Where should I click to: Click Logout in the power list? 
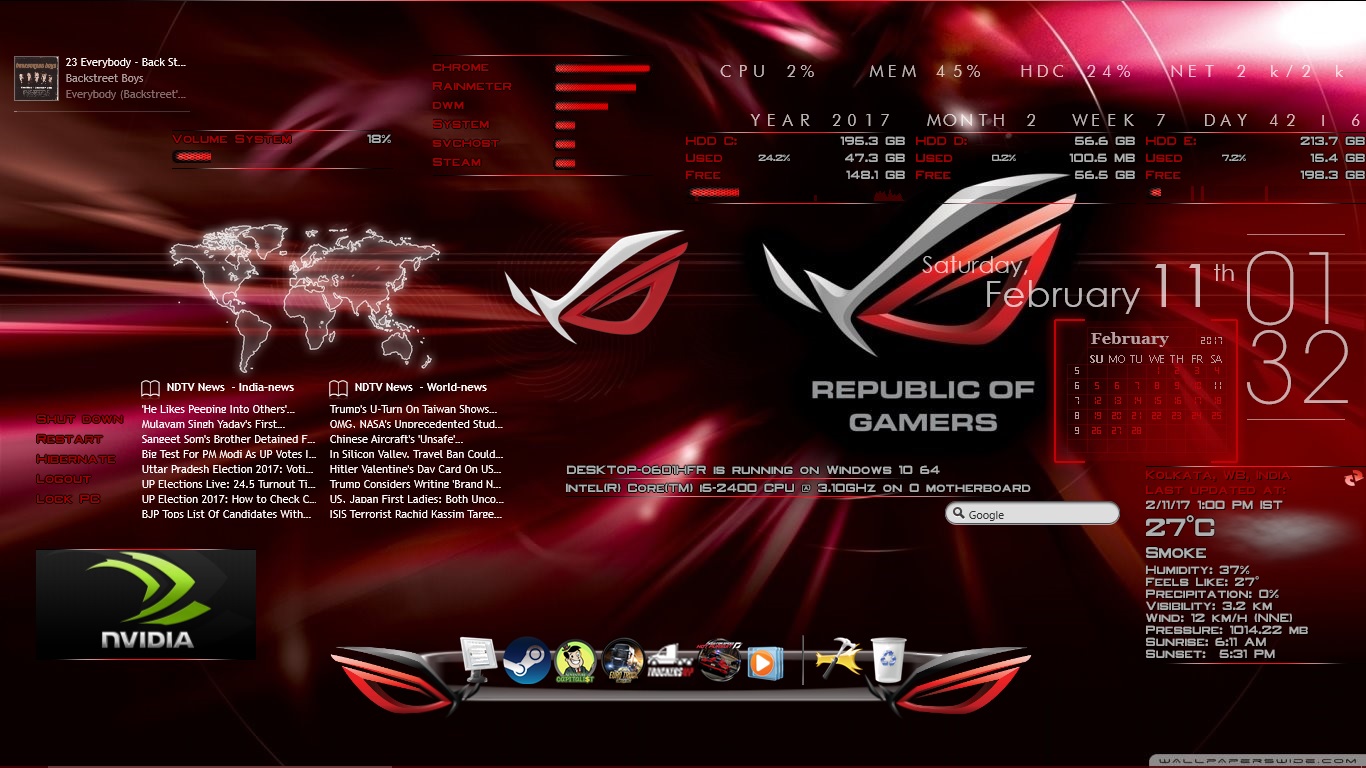[63, 479]
